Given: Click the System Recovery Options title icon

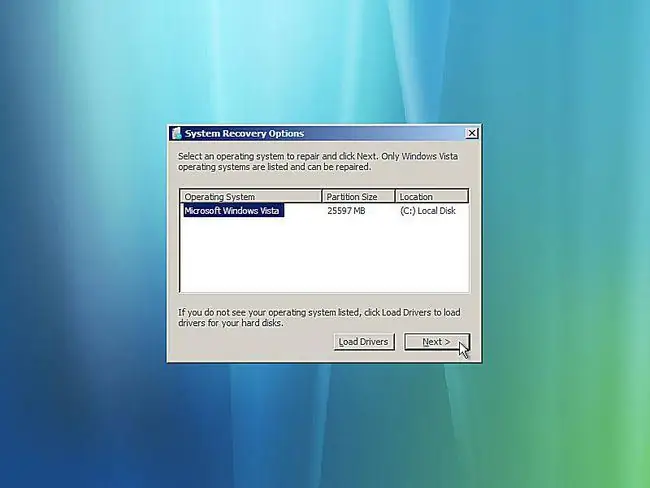Looking at the screenshot, I should [177, 133].
